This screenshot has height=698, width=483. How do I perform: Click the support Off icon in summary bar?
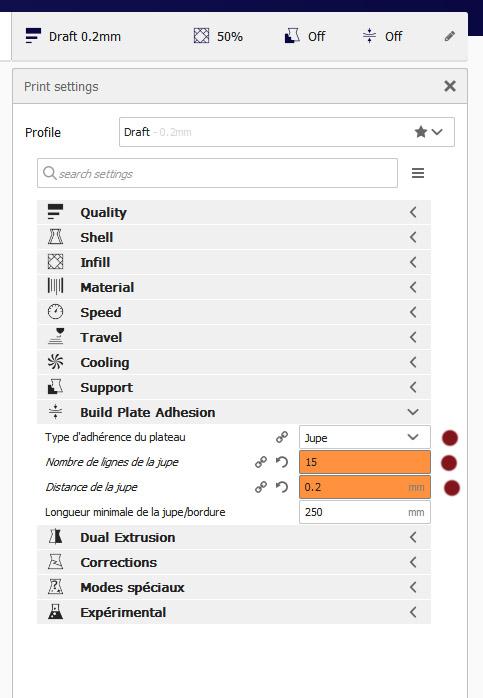click(x=292, y=36)
